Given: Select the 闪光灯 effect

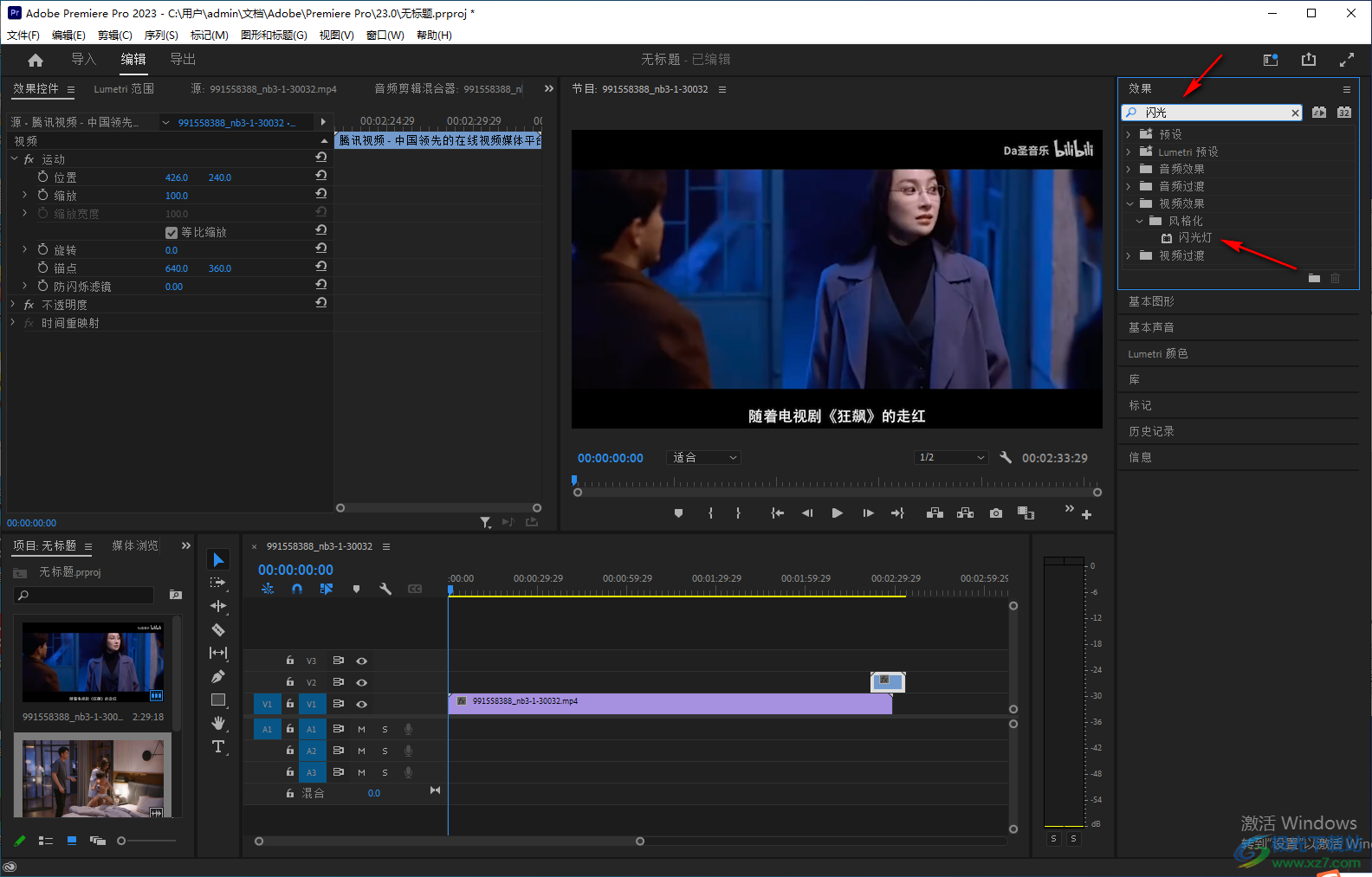Looking at the screenshot, I should tap(1195, 238).
